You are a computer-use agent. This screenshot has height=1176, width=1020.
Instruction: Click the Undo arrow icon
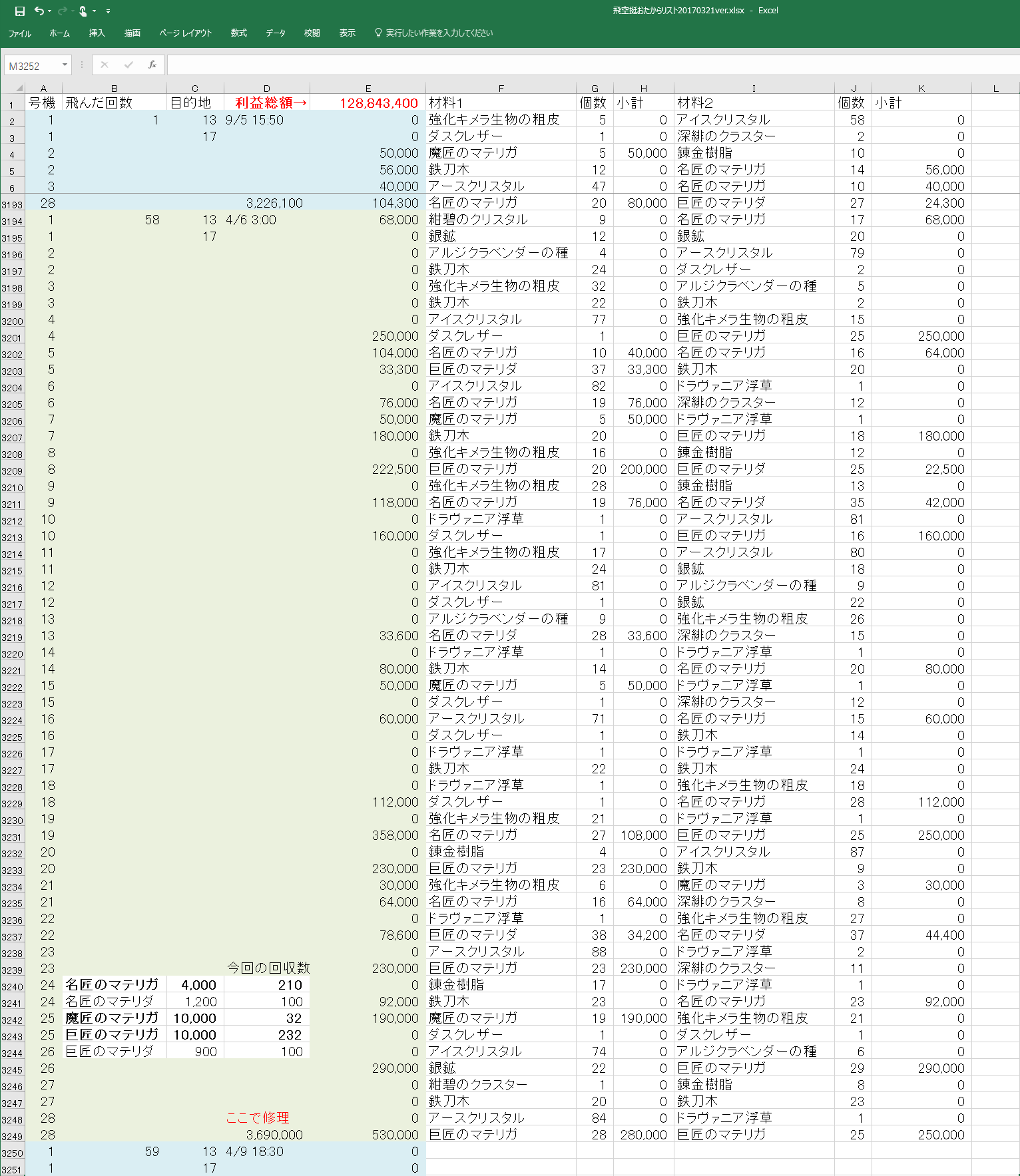(x=39, y=11)
